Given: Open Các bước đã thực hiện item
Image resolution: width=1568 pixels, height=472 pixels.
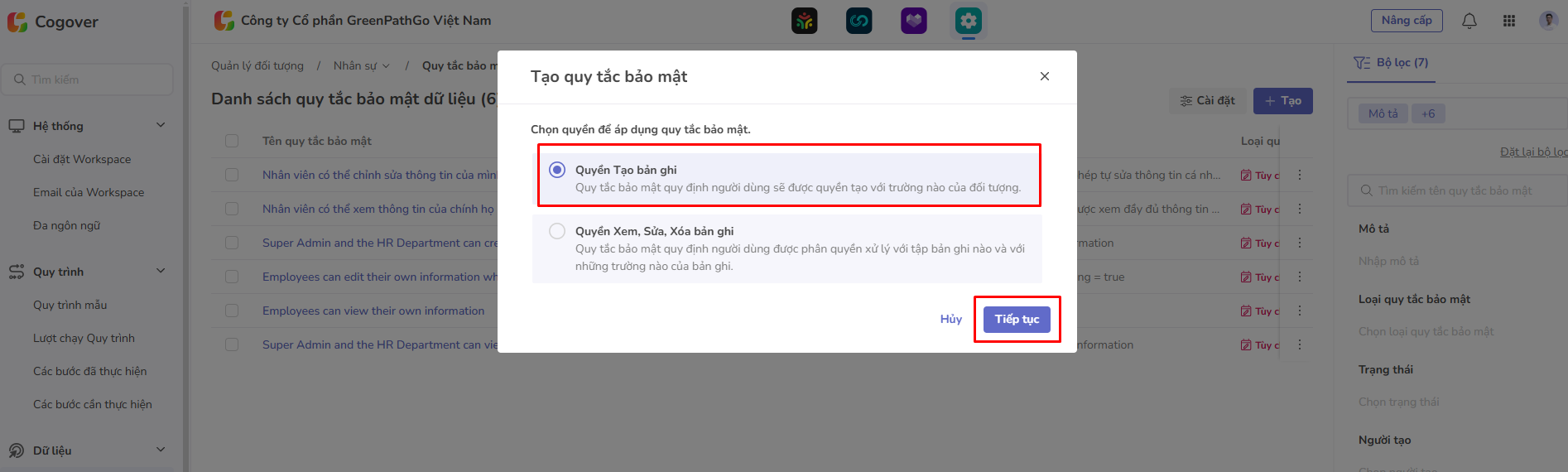Looking at the screenshot, I should pos(89,371).
